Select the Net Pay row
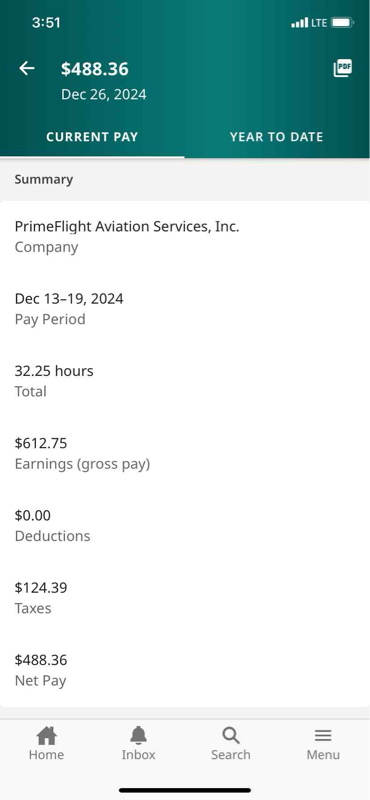The height and width of the screenshot is (800, 370). point(185,670)
